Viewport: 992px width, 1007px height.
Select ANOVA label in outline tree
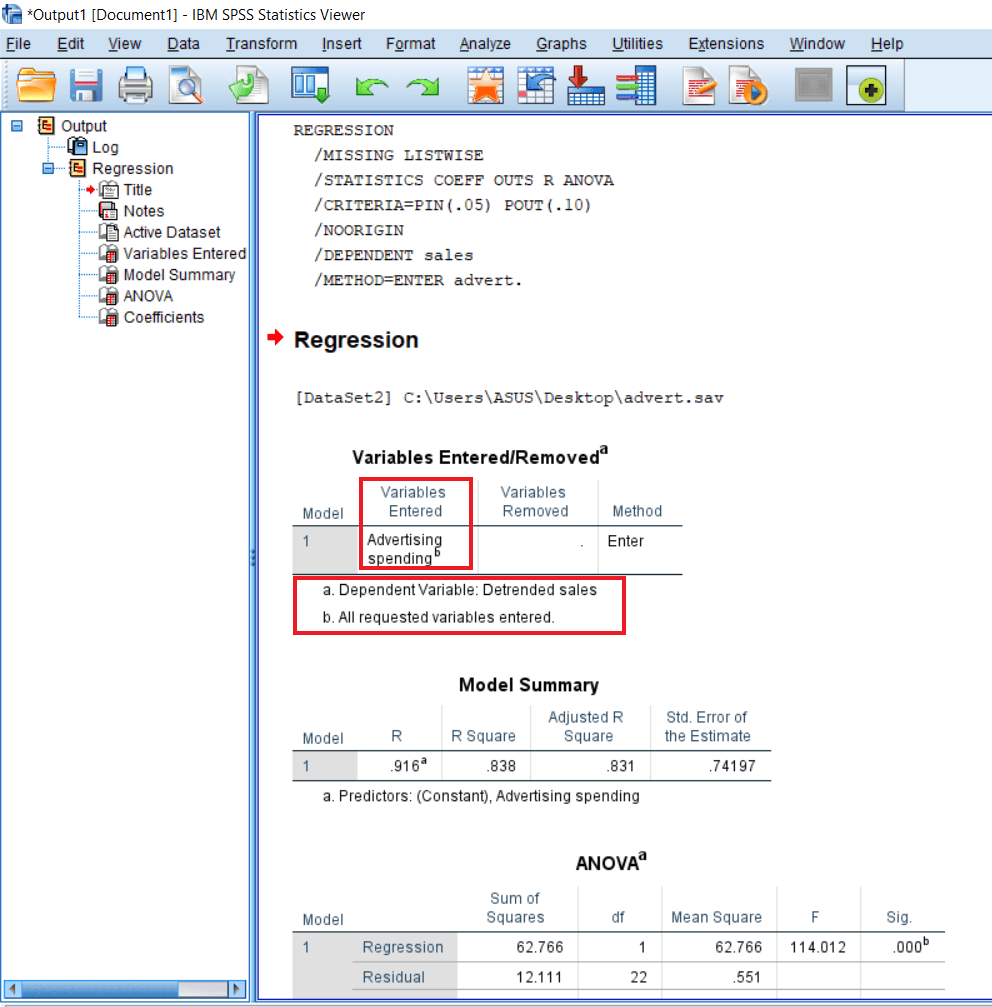point(148,296)
